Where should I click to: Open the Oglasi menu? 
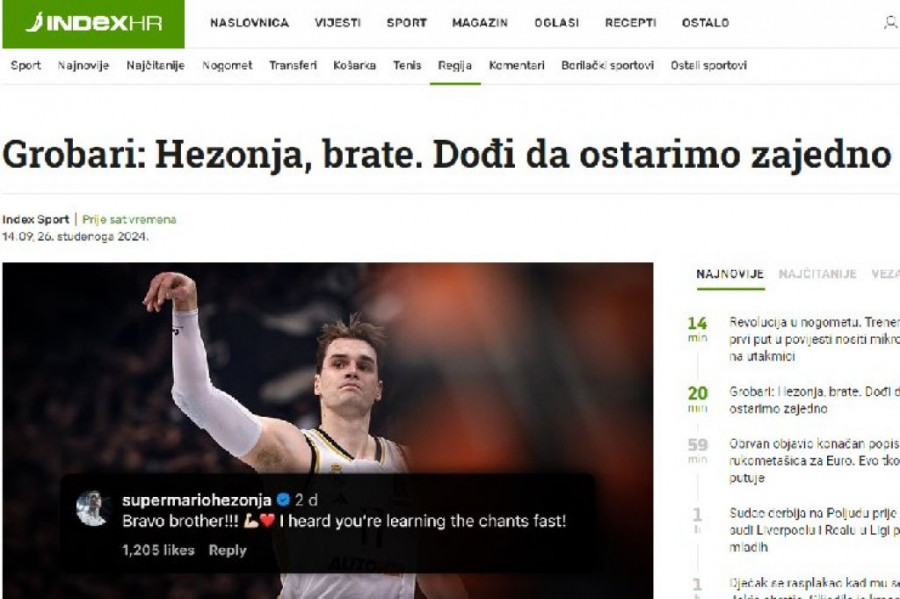coord(557,23)
